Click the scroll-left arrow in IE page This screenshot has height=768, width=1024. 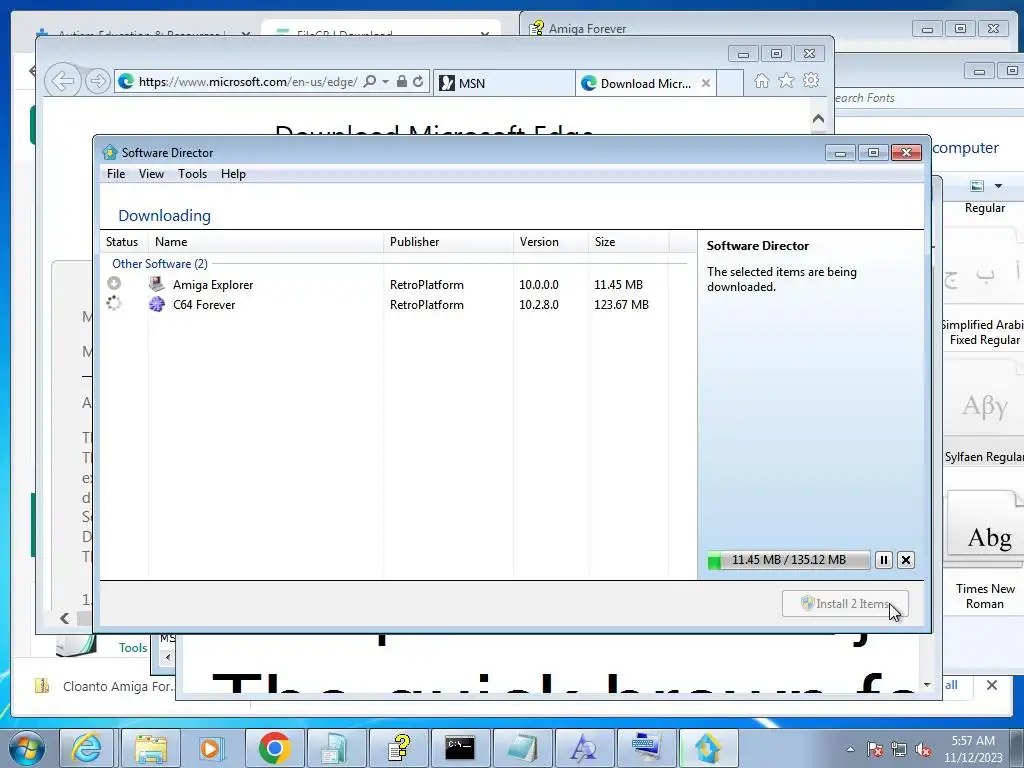[x=64, y=618]
